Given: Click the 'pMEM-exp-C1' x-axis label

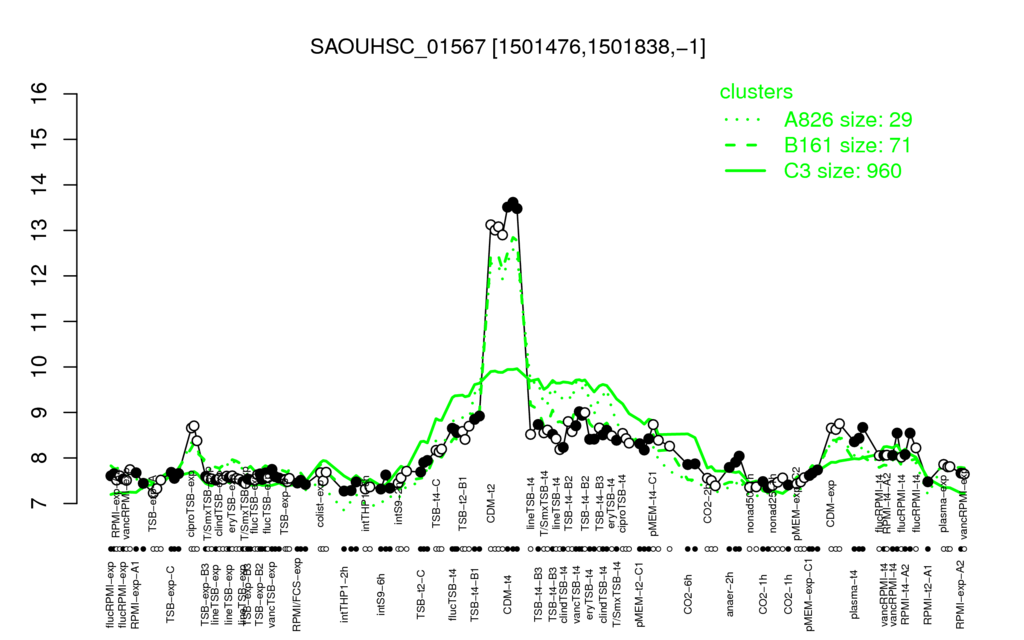Looking at the screenshot, I should (809, 594).
